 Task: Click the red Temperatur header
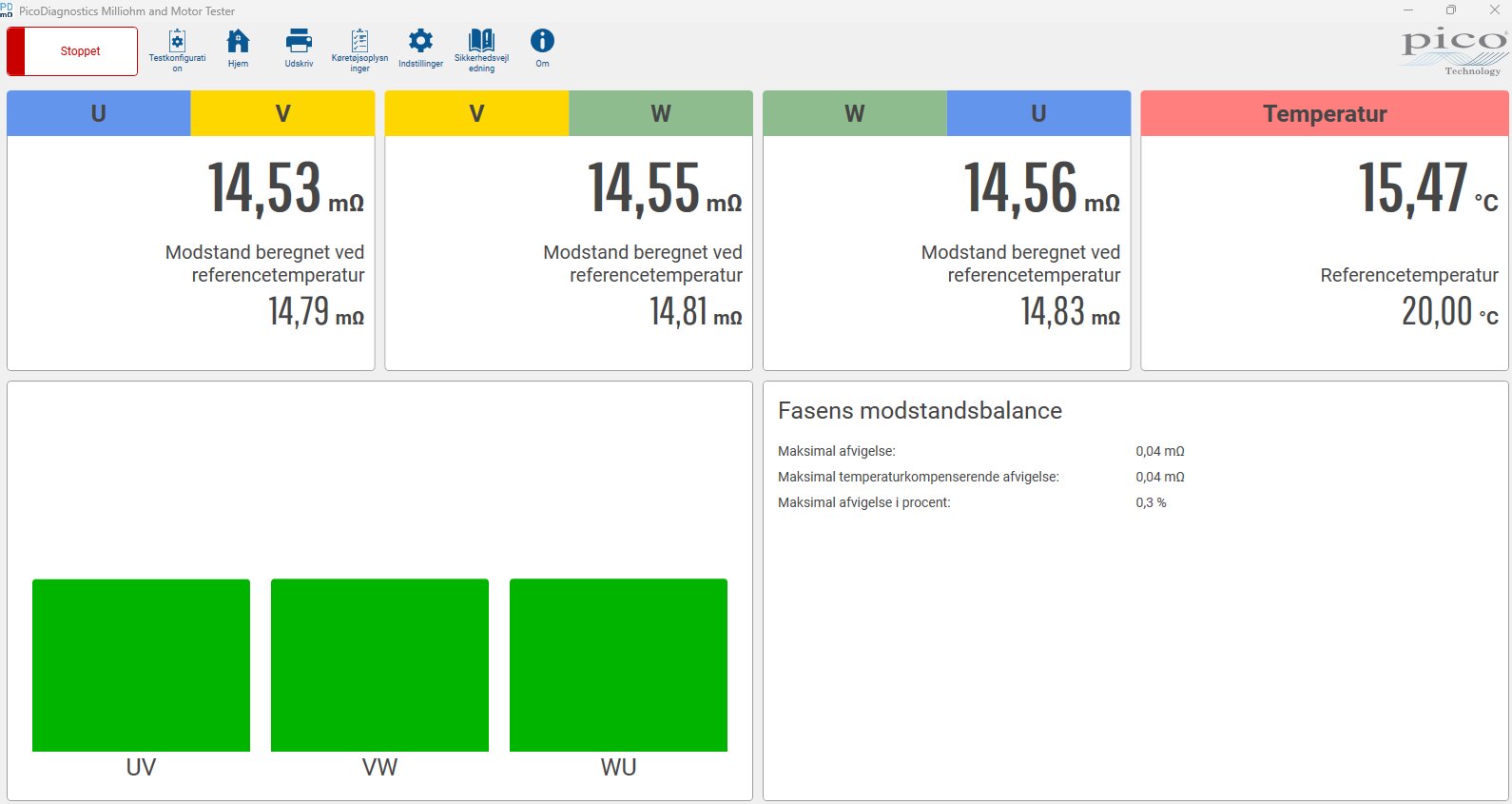point(1324,113)
